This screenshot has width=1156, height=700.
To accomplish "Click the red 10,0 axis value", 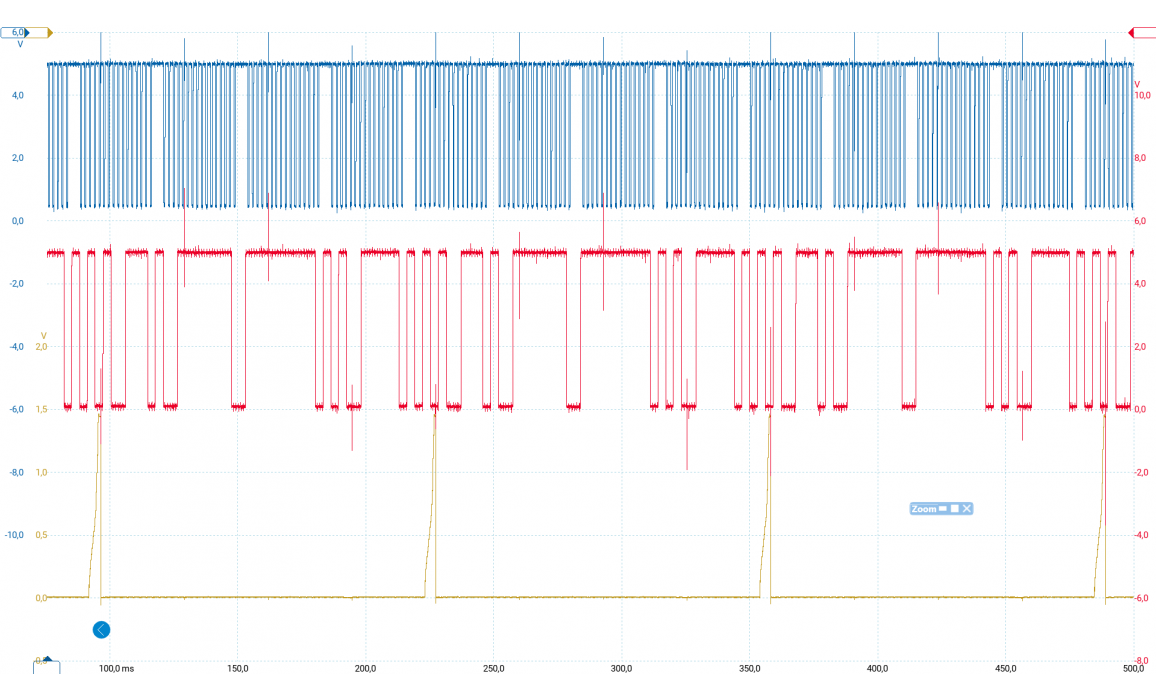I will [x=1140, y=96].
